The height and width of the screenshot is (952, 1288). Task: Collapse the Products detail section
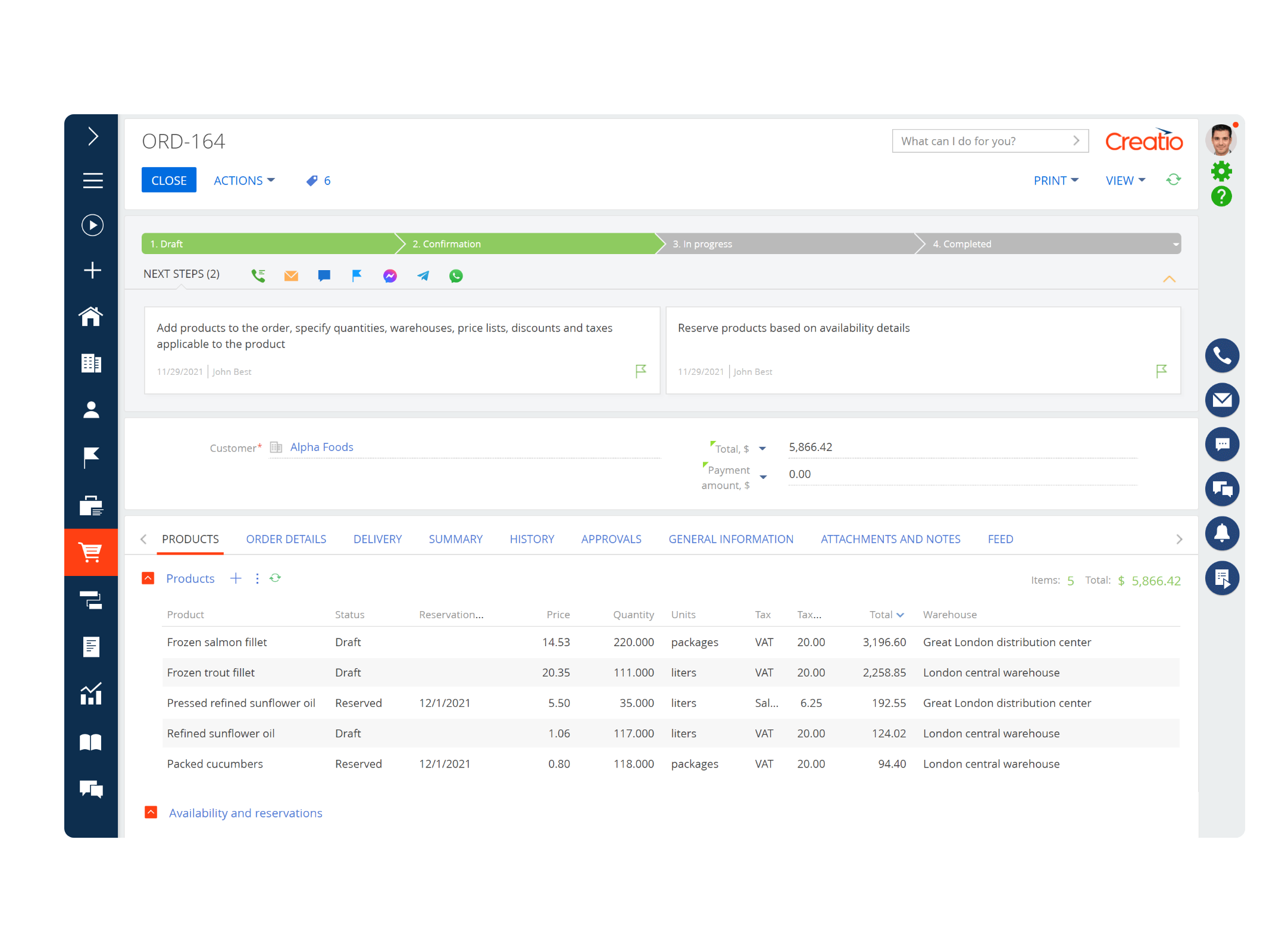148,578
